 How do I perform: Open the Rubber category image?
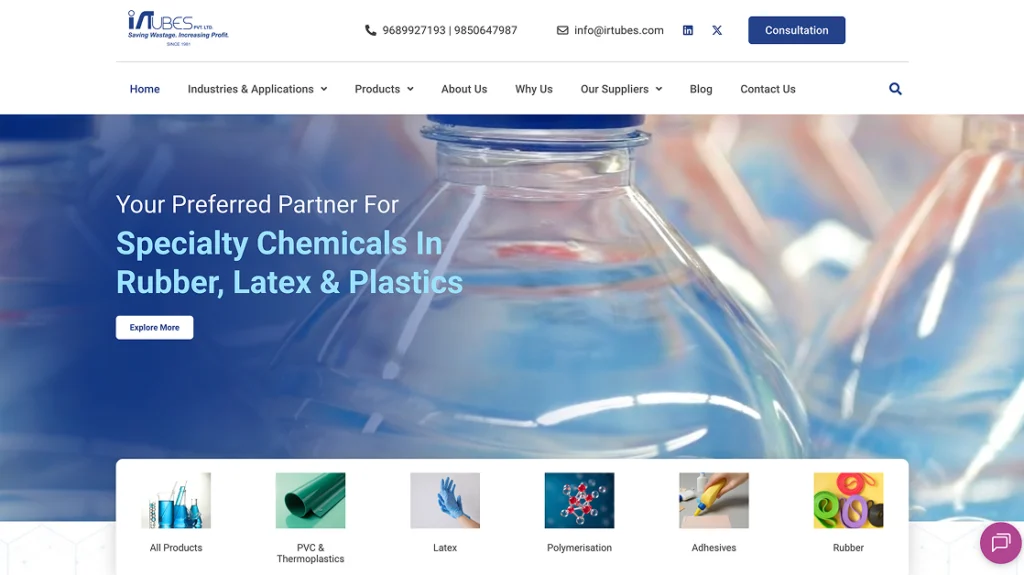coord(848,501)
